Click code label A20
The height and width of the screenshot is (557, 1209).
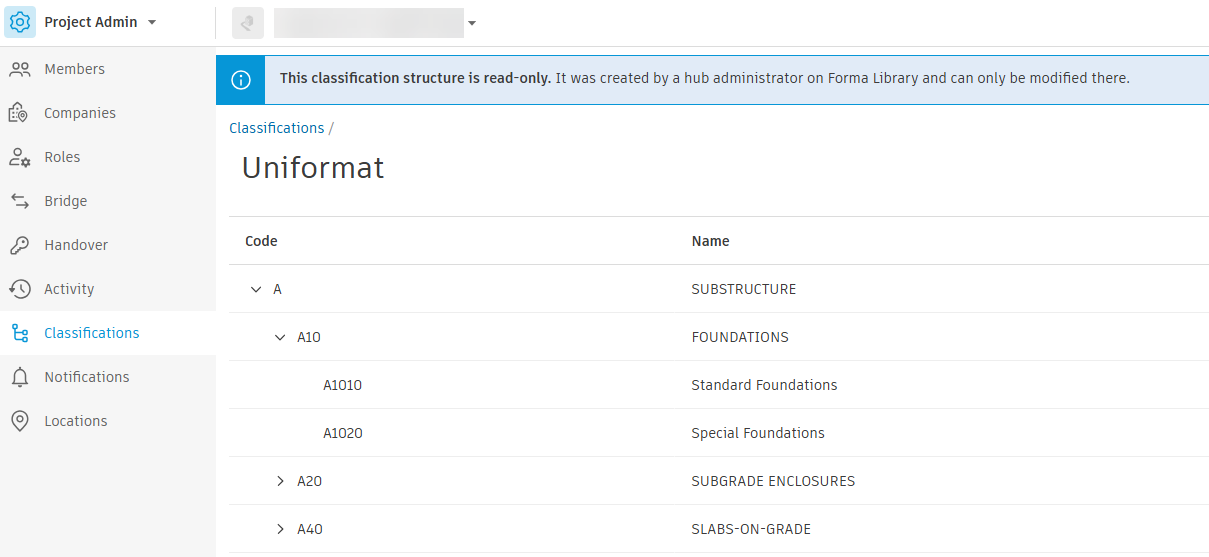[309, 481]
